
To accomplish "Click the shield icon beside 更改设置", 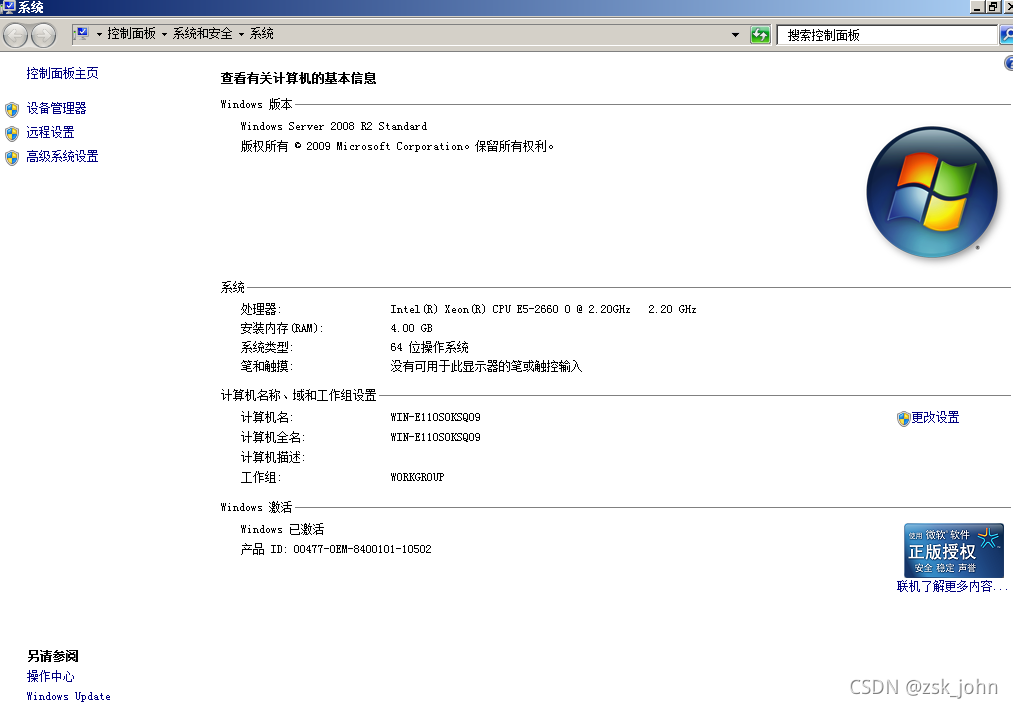I will (x=903, y=419).
